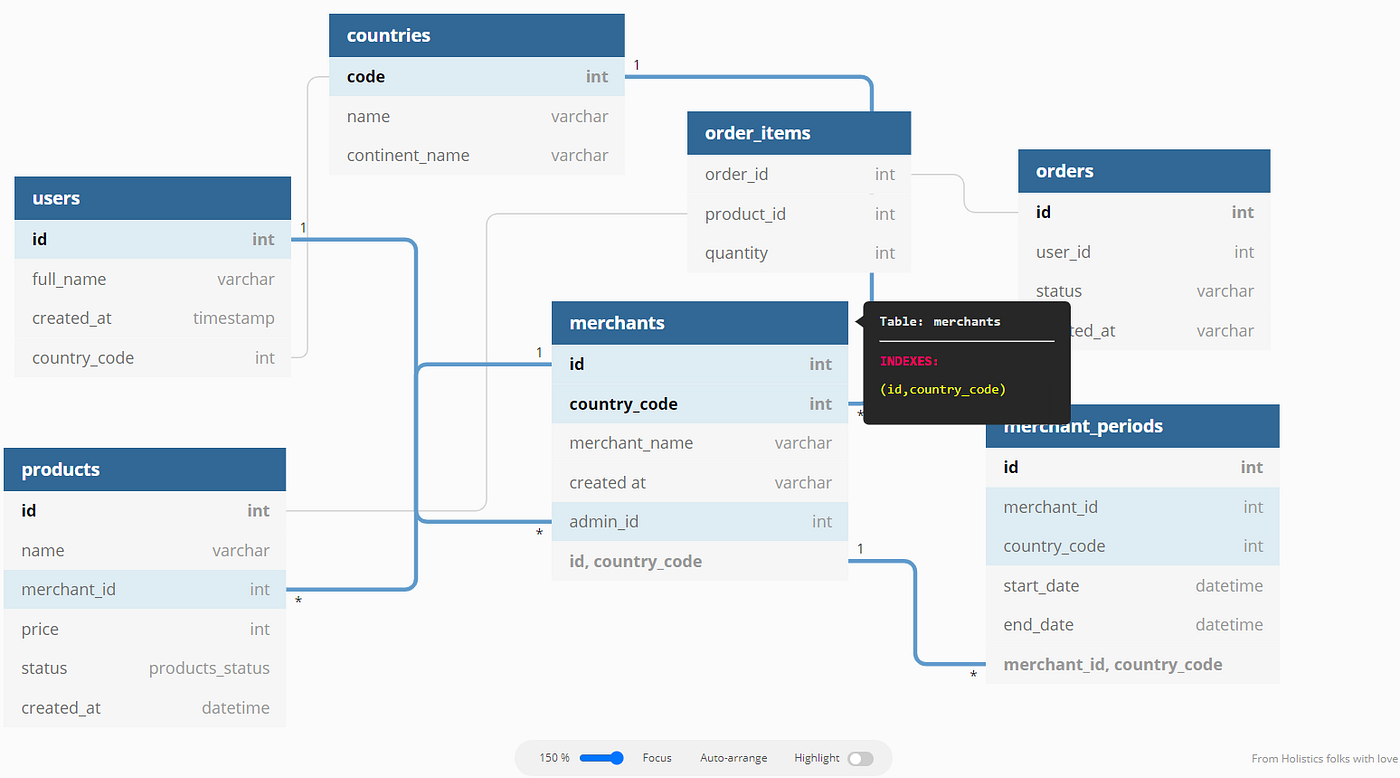1400x778 pixels.
Task: Toggle the Highlight switch
Action: [x=861, y=758]
